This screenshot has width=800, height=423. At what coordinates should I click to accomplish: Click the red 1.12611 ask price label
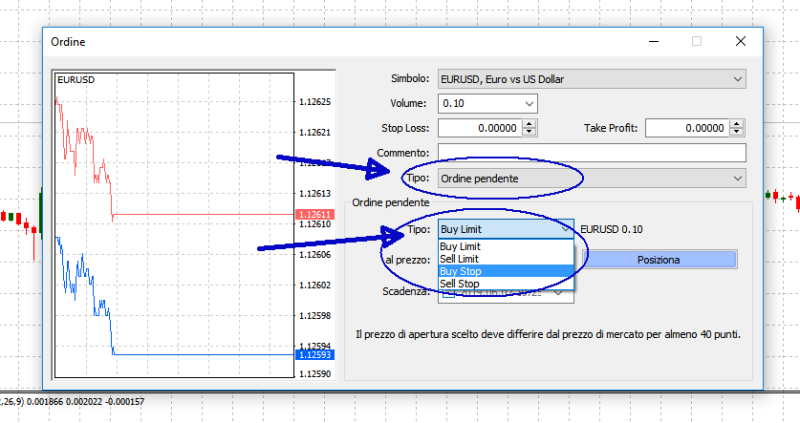point(314,215)
